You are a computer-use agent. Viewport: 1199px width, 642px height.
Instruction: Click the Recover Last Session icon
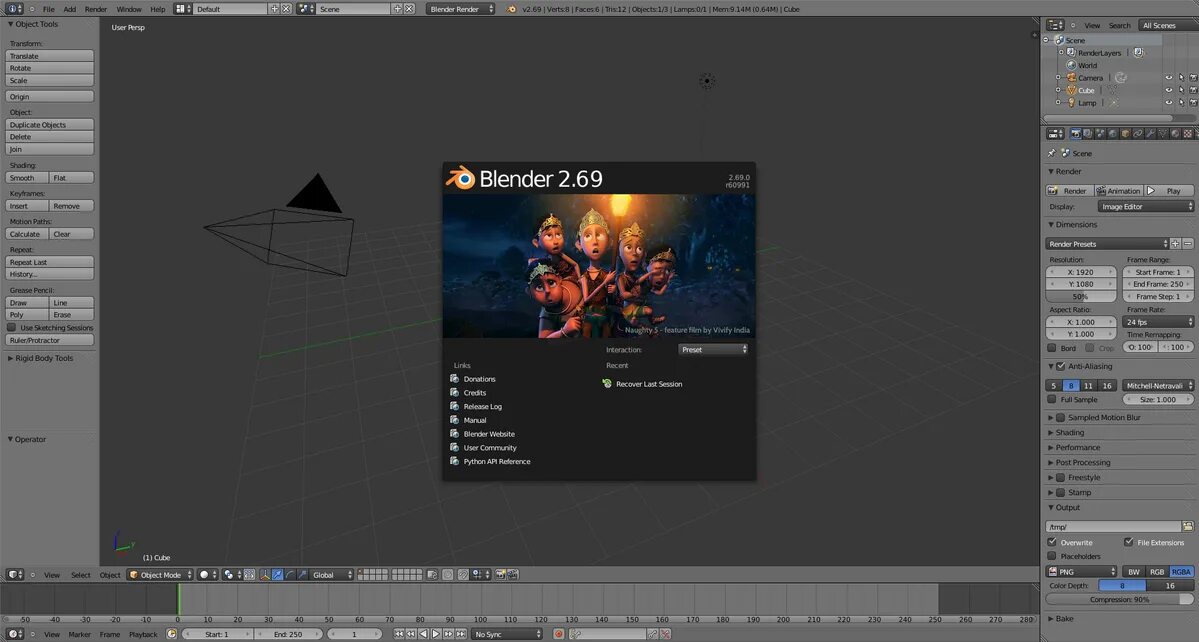(607, 384)
